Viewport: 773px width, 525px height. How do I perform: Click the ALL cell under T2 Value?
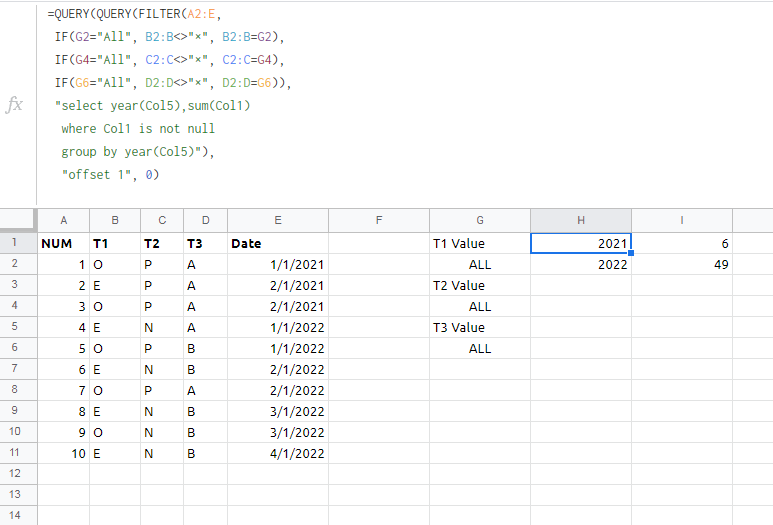click(480, 306)
